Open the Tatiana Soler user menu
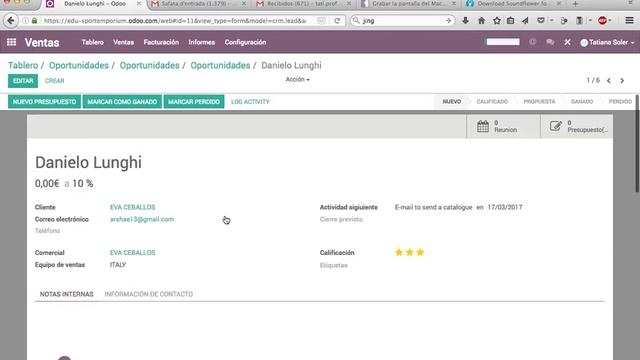The width and height of the screenshot is (640, 360). tap(607, 42)
